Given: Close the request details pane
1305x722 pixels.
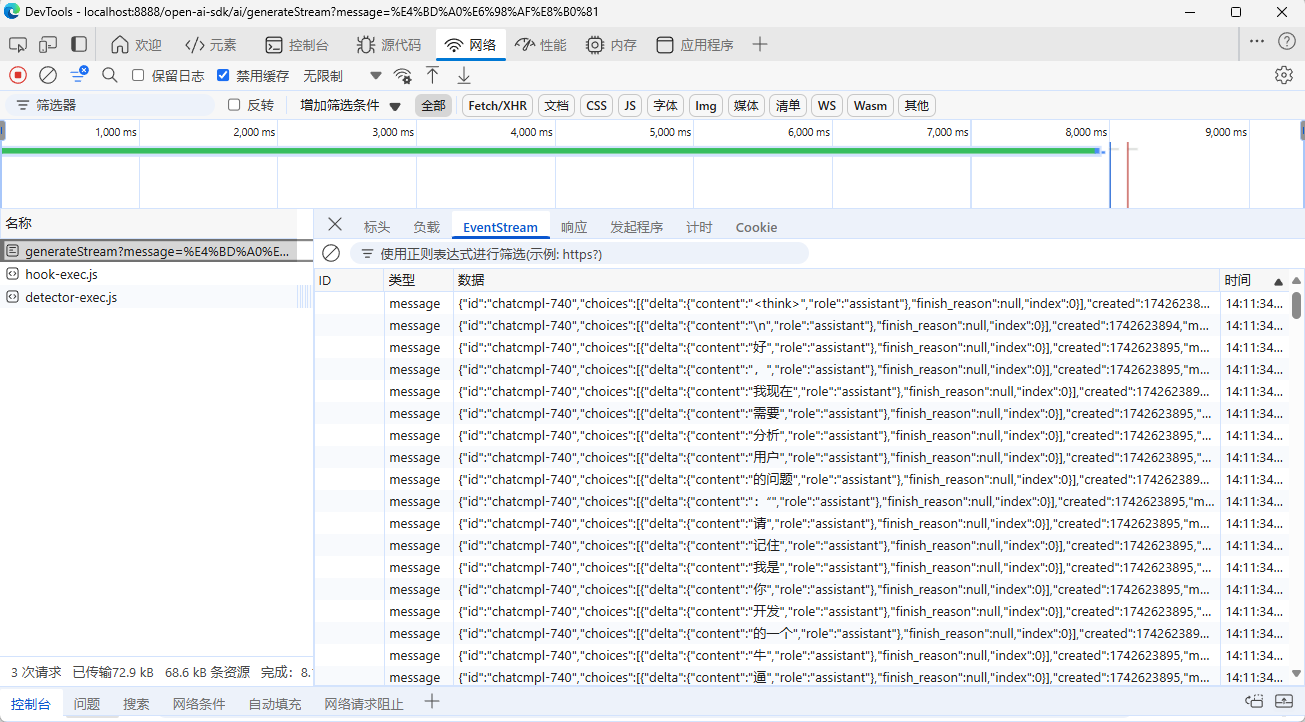Looking at the screenshot, I should click(x=335, y=226).
